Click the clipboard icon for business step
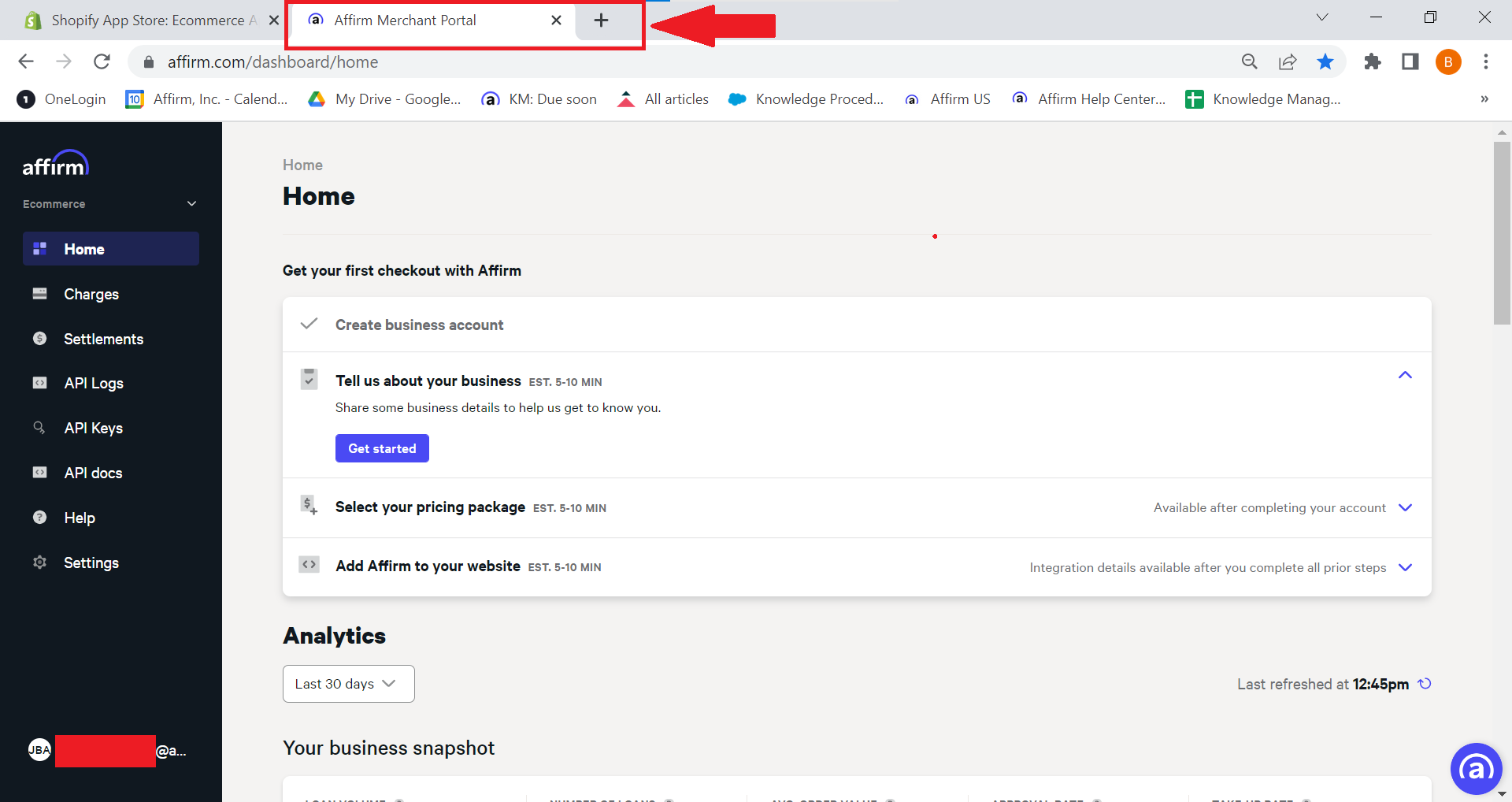The height and width of the screenshot is (802, 1512). coord(309,379)
